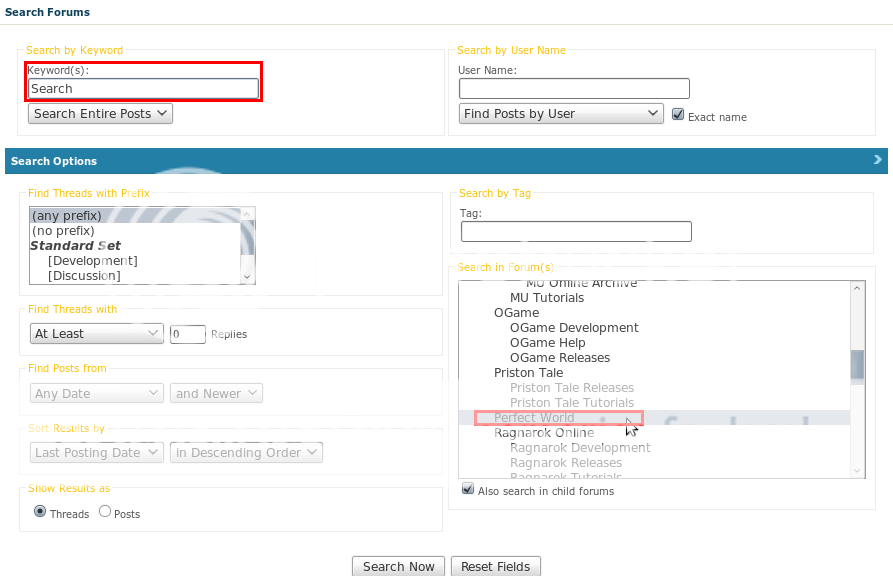Screen dimensions: 893x576
Task: Select OGame Help in the forum list
Action: [x=547, y=343]
